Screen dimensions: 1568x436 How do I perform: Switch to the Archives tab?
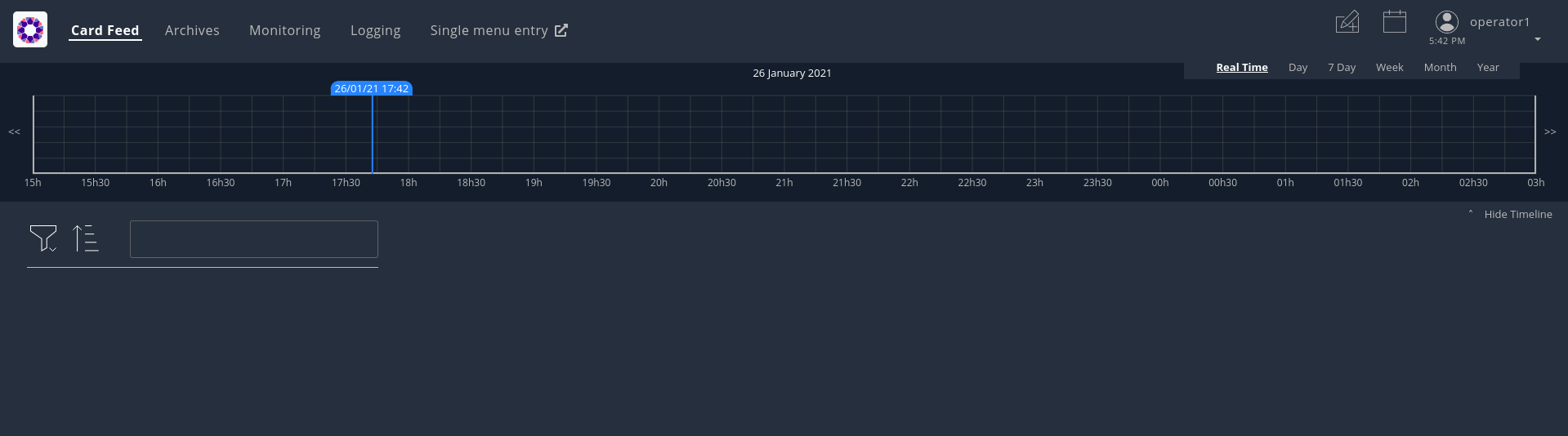[192, 30]
